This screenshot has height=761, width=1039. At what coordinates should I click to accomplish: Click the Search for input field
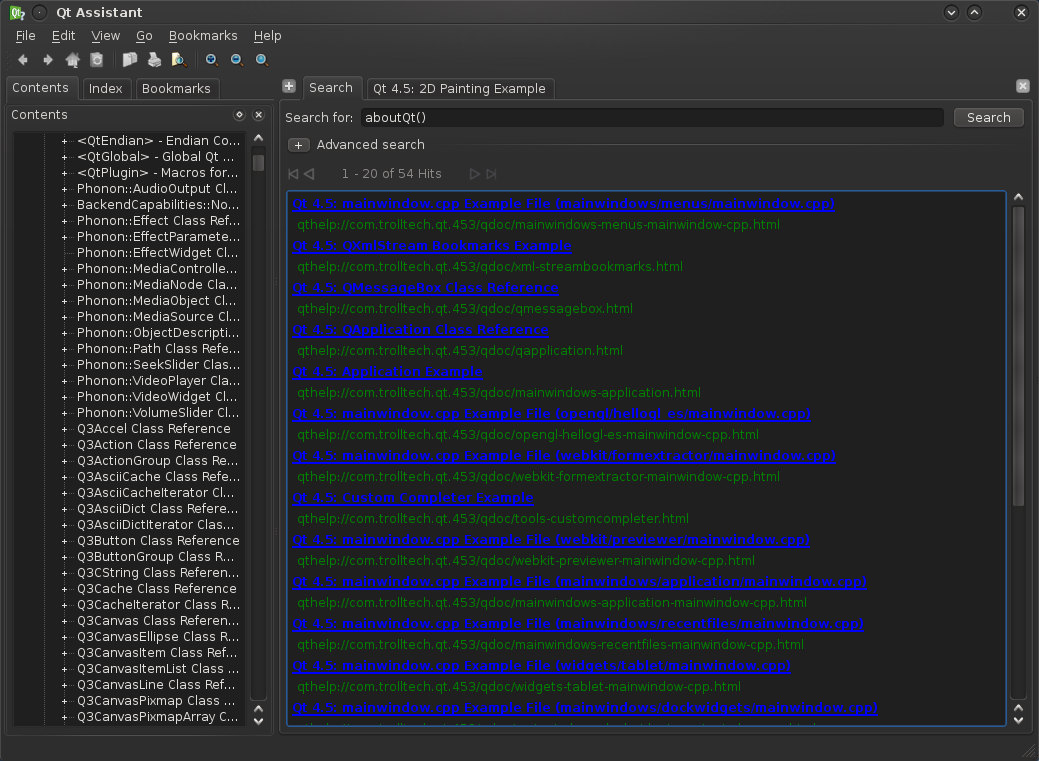652,117
